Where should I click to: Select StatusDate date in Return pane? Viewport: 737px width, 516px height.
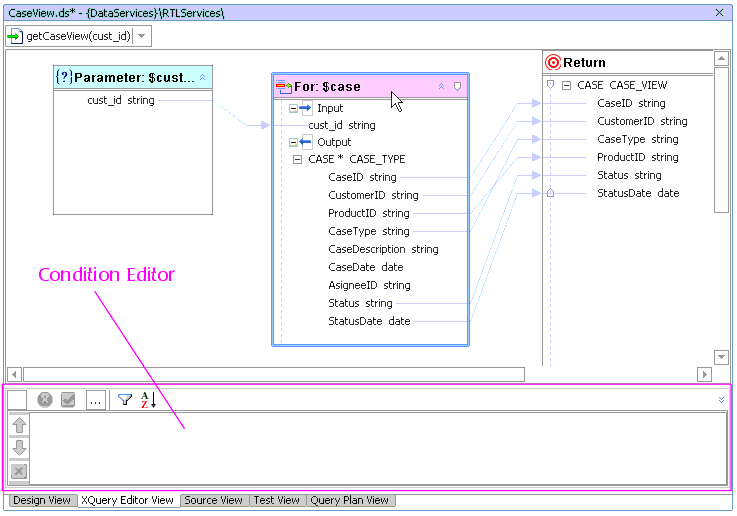[638, 193]
